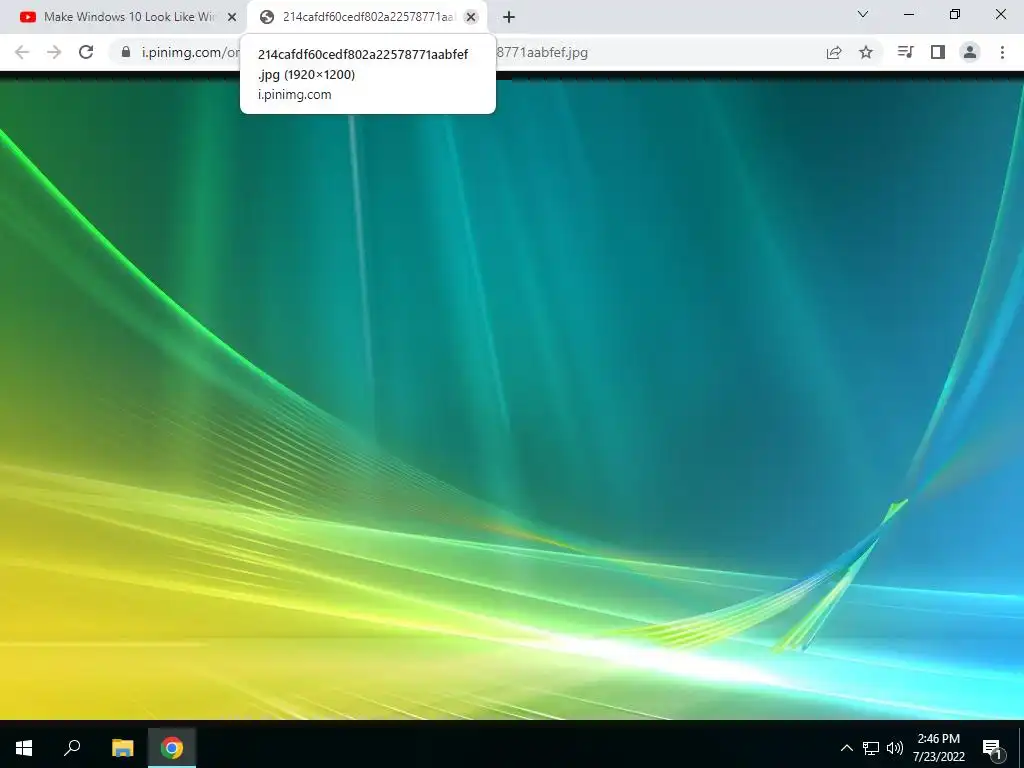Screen dimensions: 1024x768
Task: Select the 214cafdf60cedf802a22578771 image tab
Action: [x=368, y=17]
